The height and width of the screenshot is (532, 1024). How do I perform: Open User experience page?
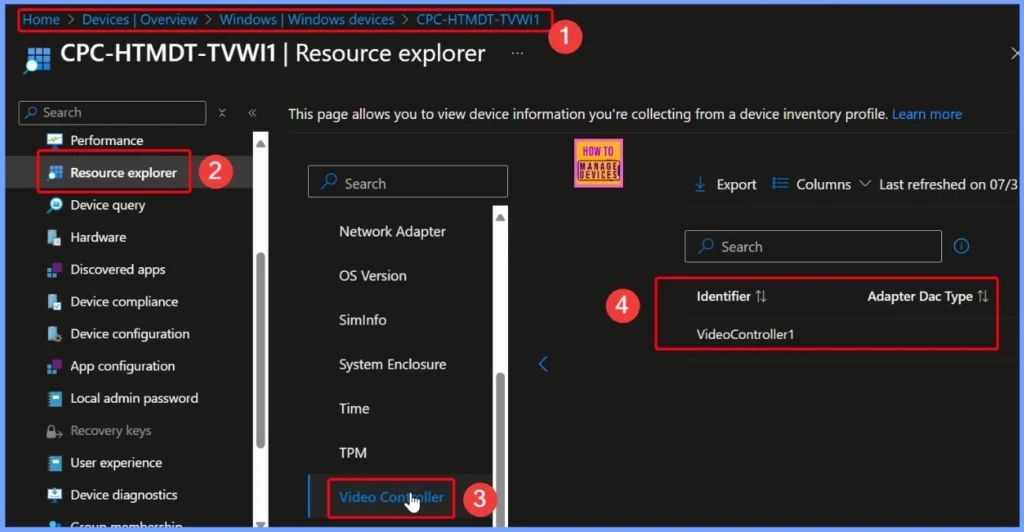pos(116,463)
